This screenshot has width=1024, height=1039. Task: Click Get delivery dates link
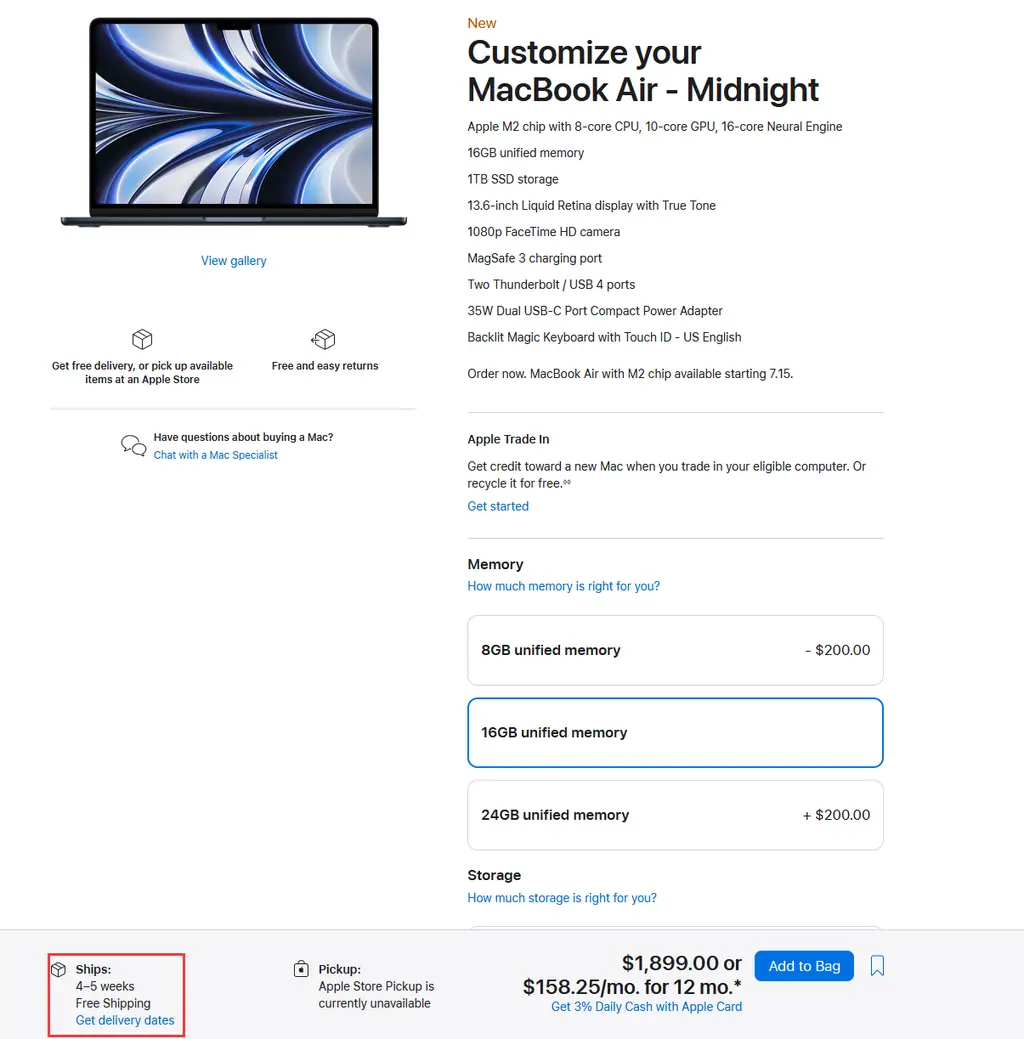pos(125,1020)
